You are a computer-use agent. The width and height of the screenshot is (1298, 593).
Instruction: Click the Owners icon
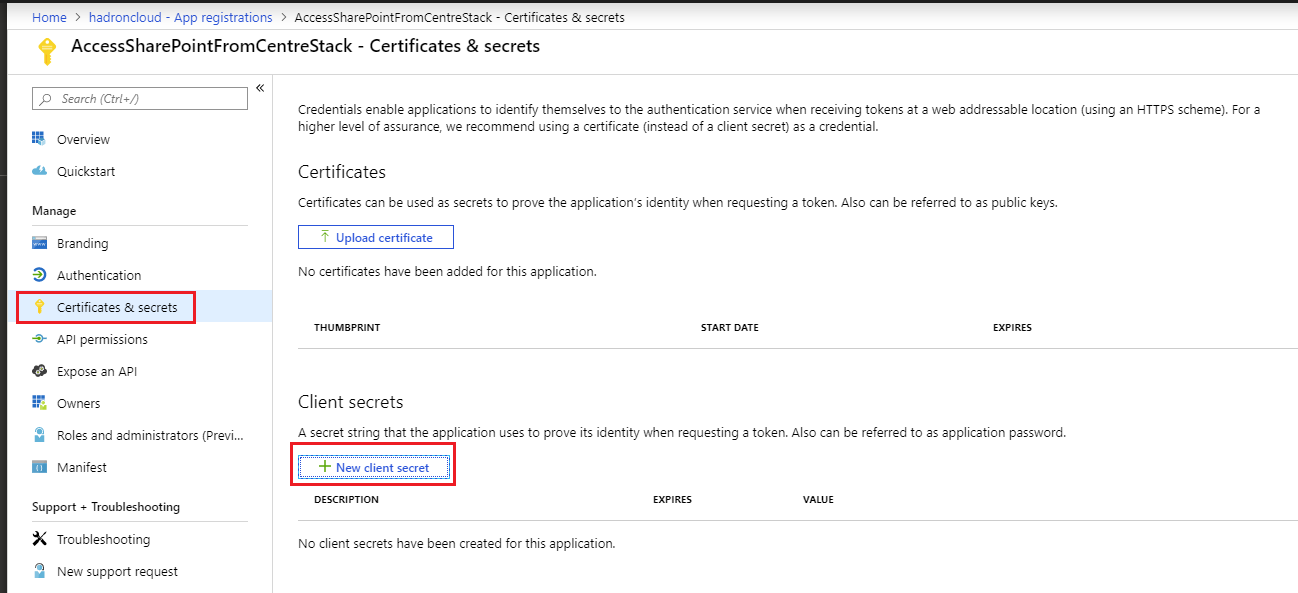(x=39, y=403)
